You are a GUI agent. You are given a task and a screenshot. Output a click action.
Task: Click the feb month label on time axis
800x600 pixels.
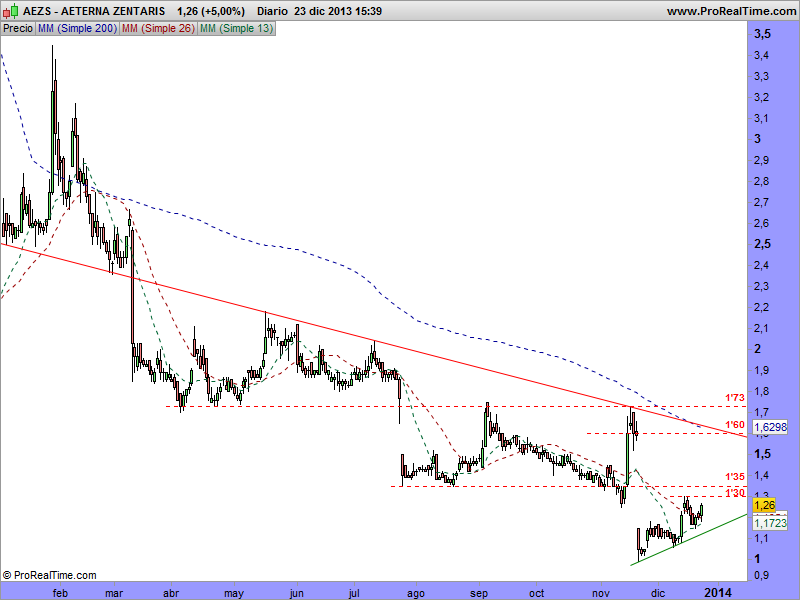point(60,593)
